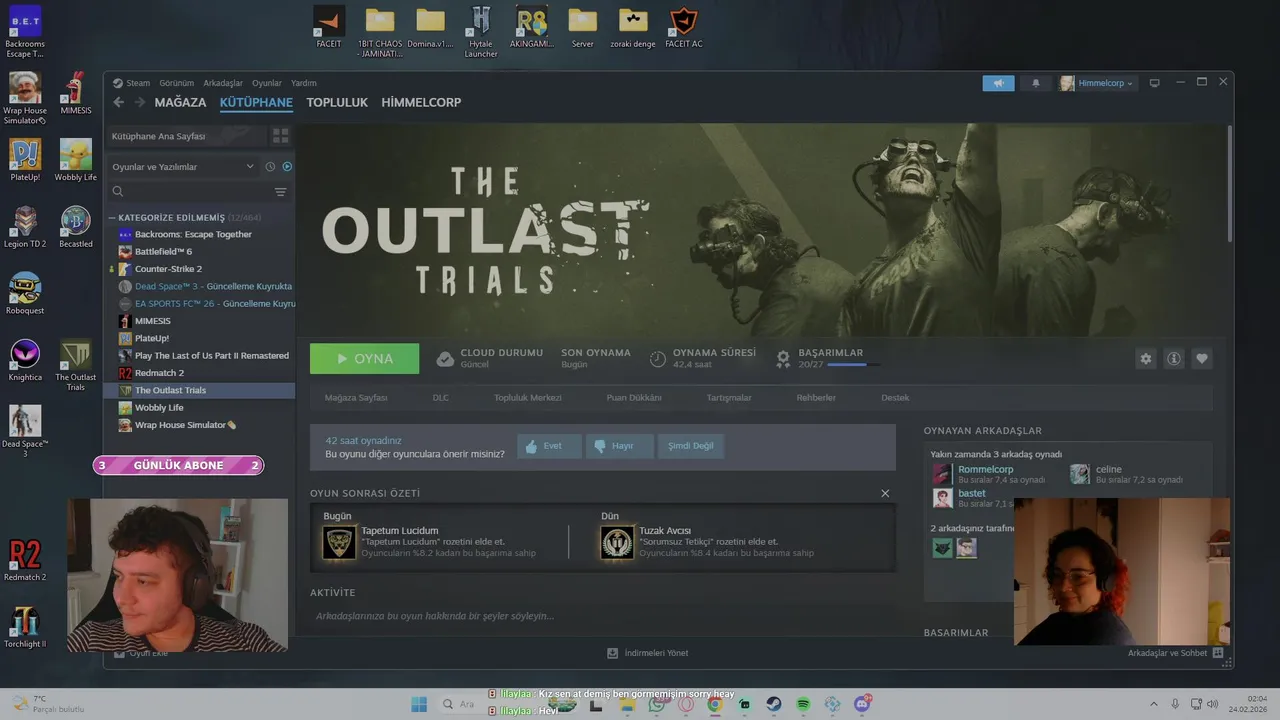Open the Tapetum Lucidum achievement badge
The height and width of the screenshot is (720, 1280).
tap(340, 542)
